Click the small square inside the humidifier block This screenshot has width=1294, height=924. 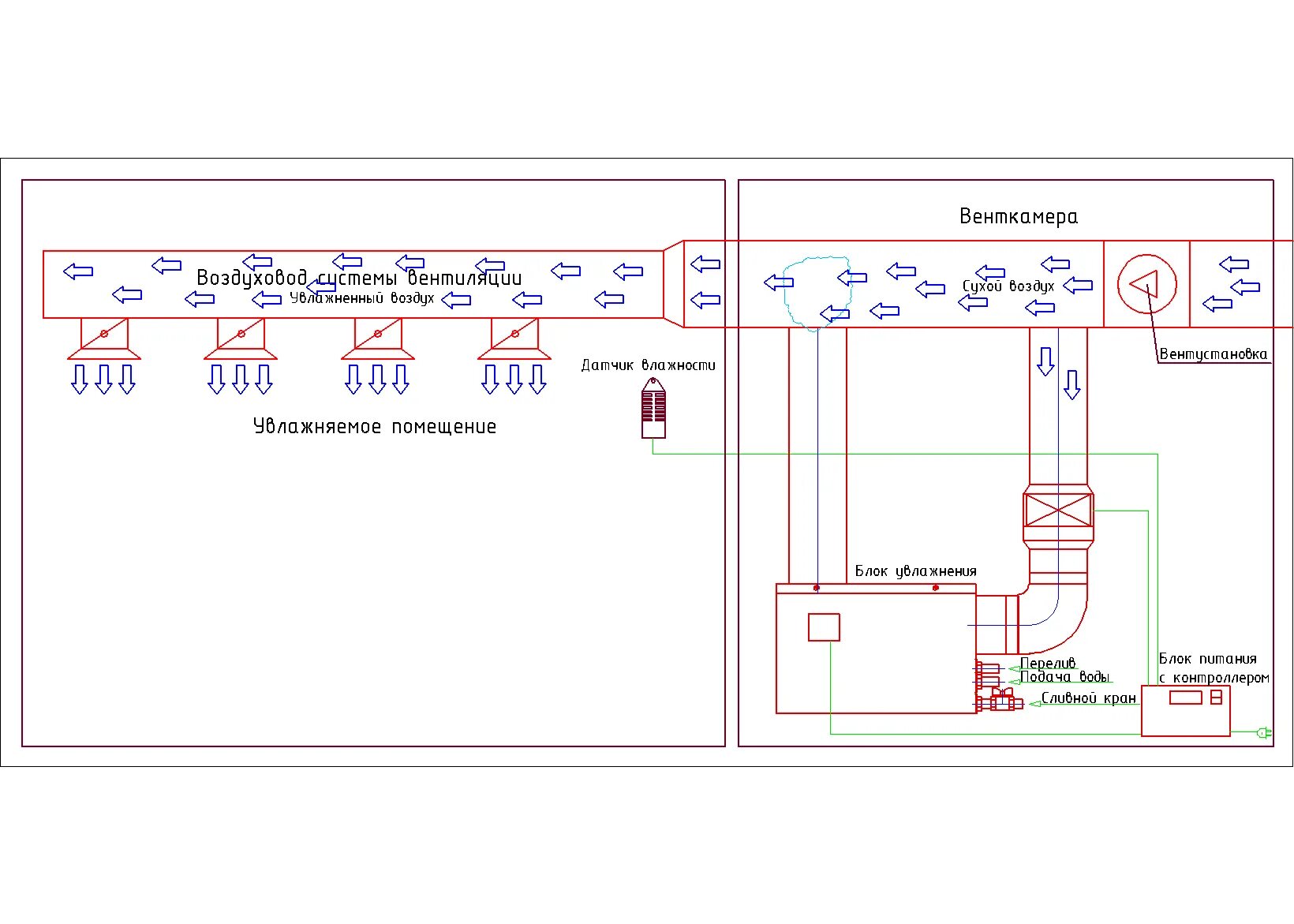click(x=824, y=627)
